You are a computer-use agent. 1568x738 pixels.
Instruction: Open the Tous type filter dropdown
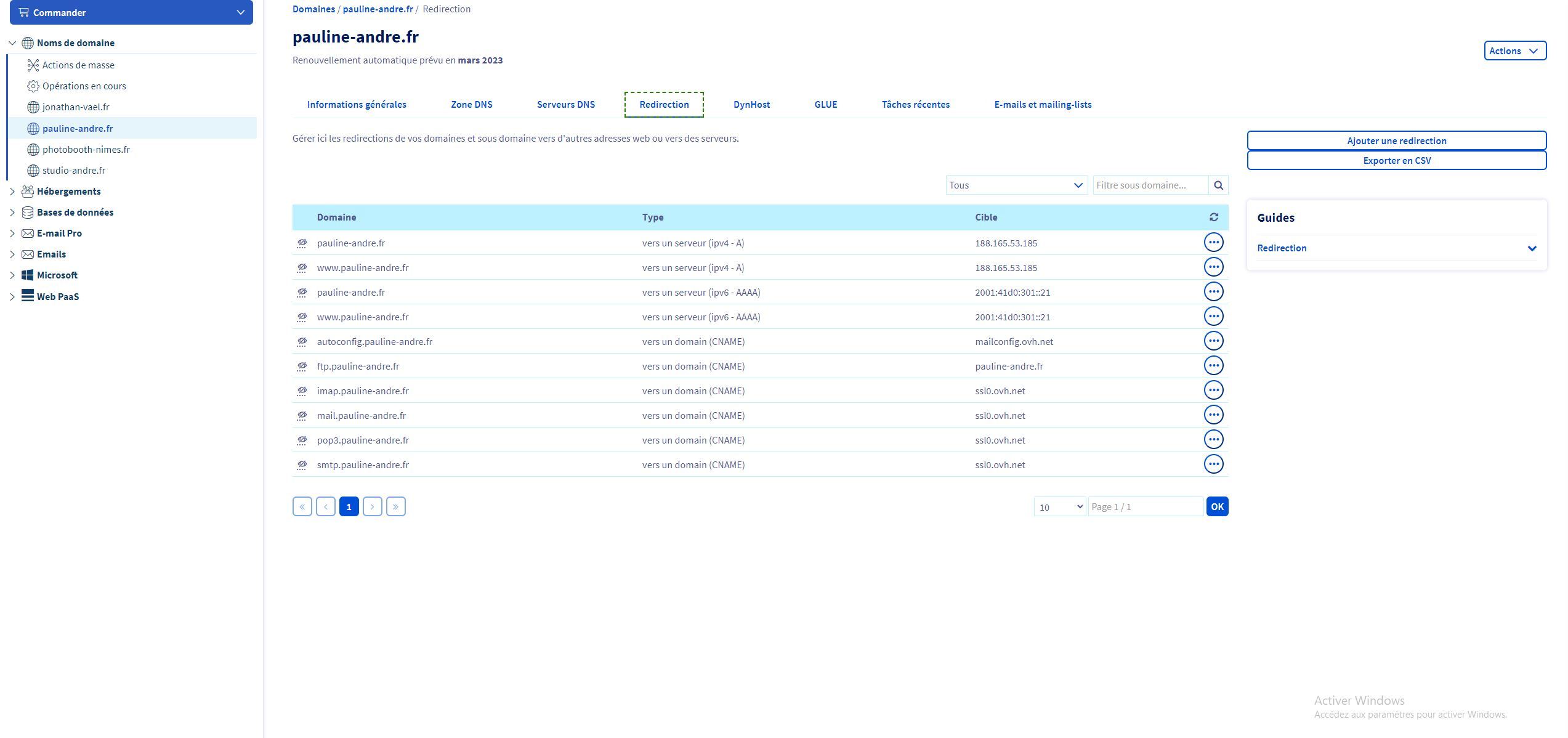coord(1015,185)
